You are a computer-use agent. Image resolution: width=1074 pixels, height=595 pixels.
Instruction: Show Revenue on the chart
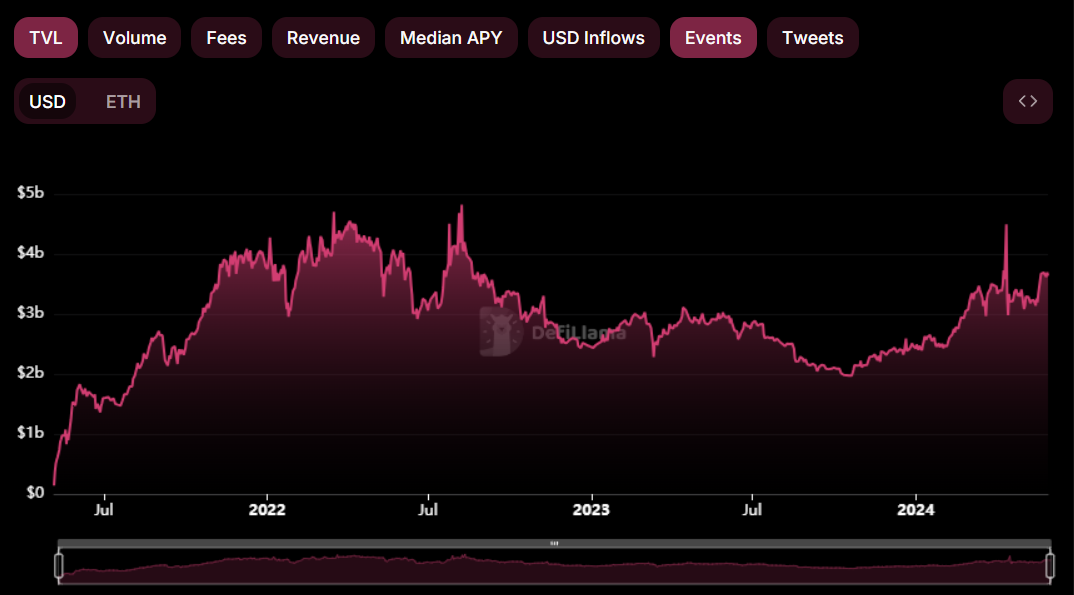point(323,38)
